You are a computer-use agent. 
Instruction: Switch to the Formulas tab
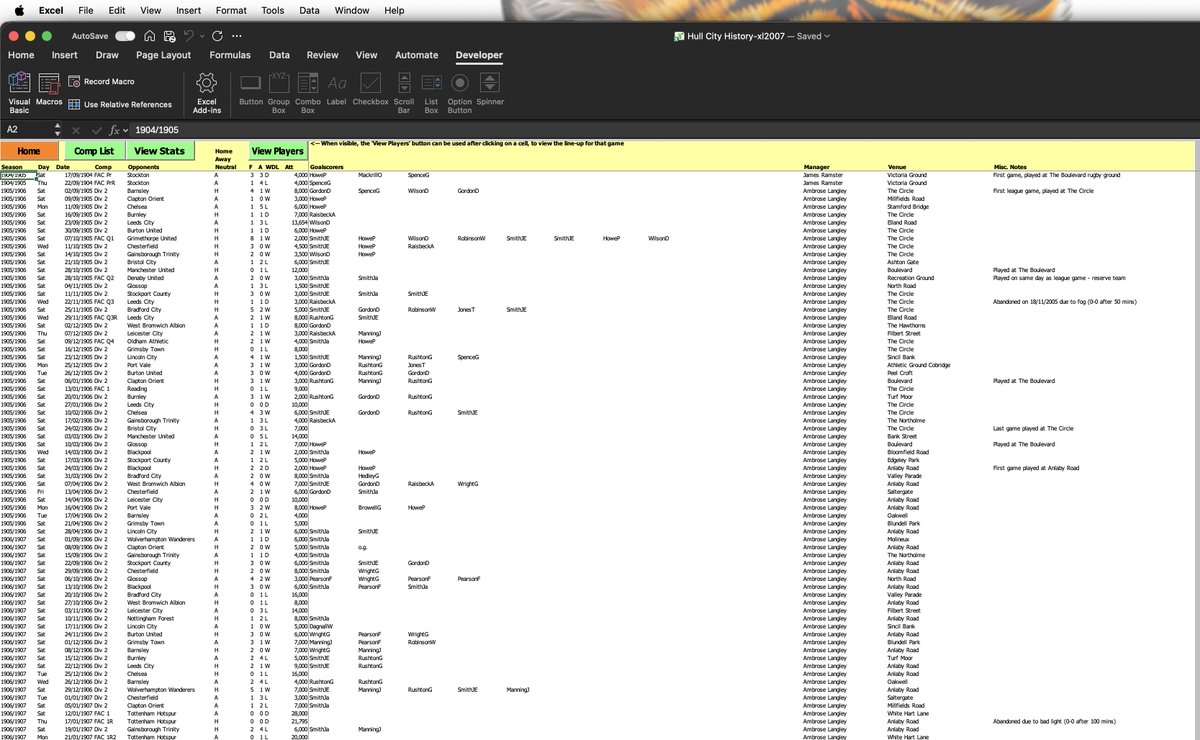tap(230, 55)
